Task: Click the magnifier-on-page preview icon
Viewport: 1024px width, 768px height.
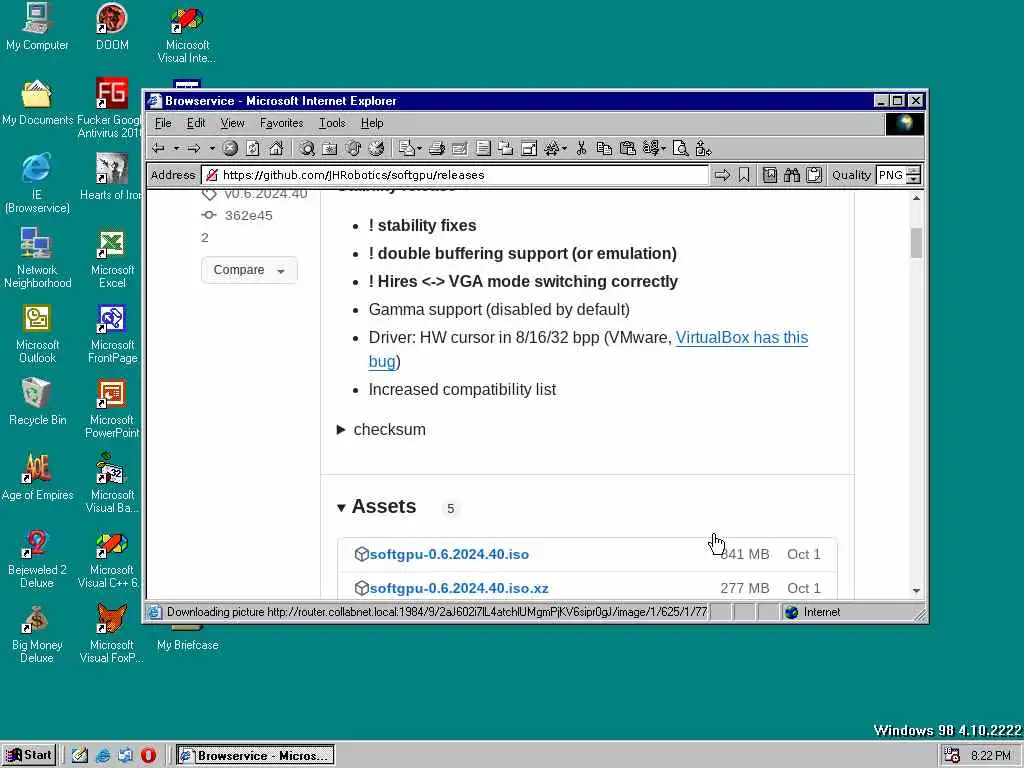Action: (680, 149)
